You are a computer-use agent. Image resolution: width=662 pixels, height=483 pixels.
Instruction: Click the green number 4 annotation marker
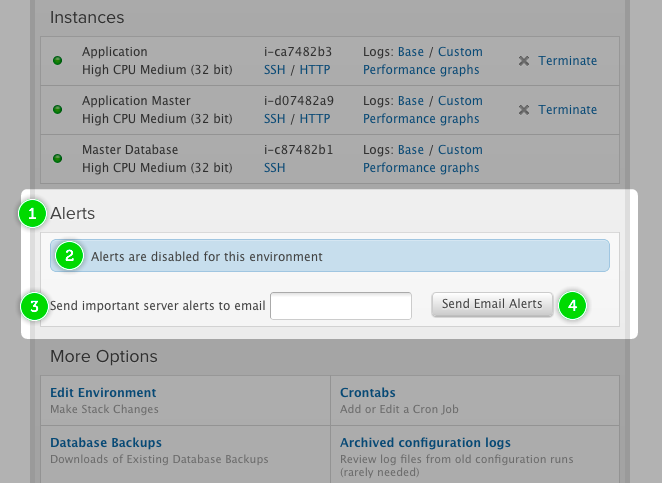(x=571, y=305)
